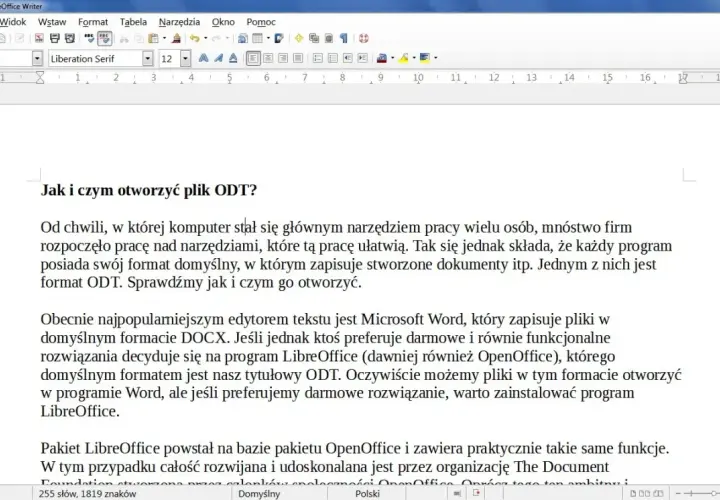Toggle numbered list

pos(318,58)
